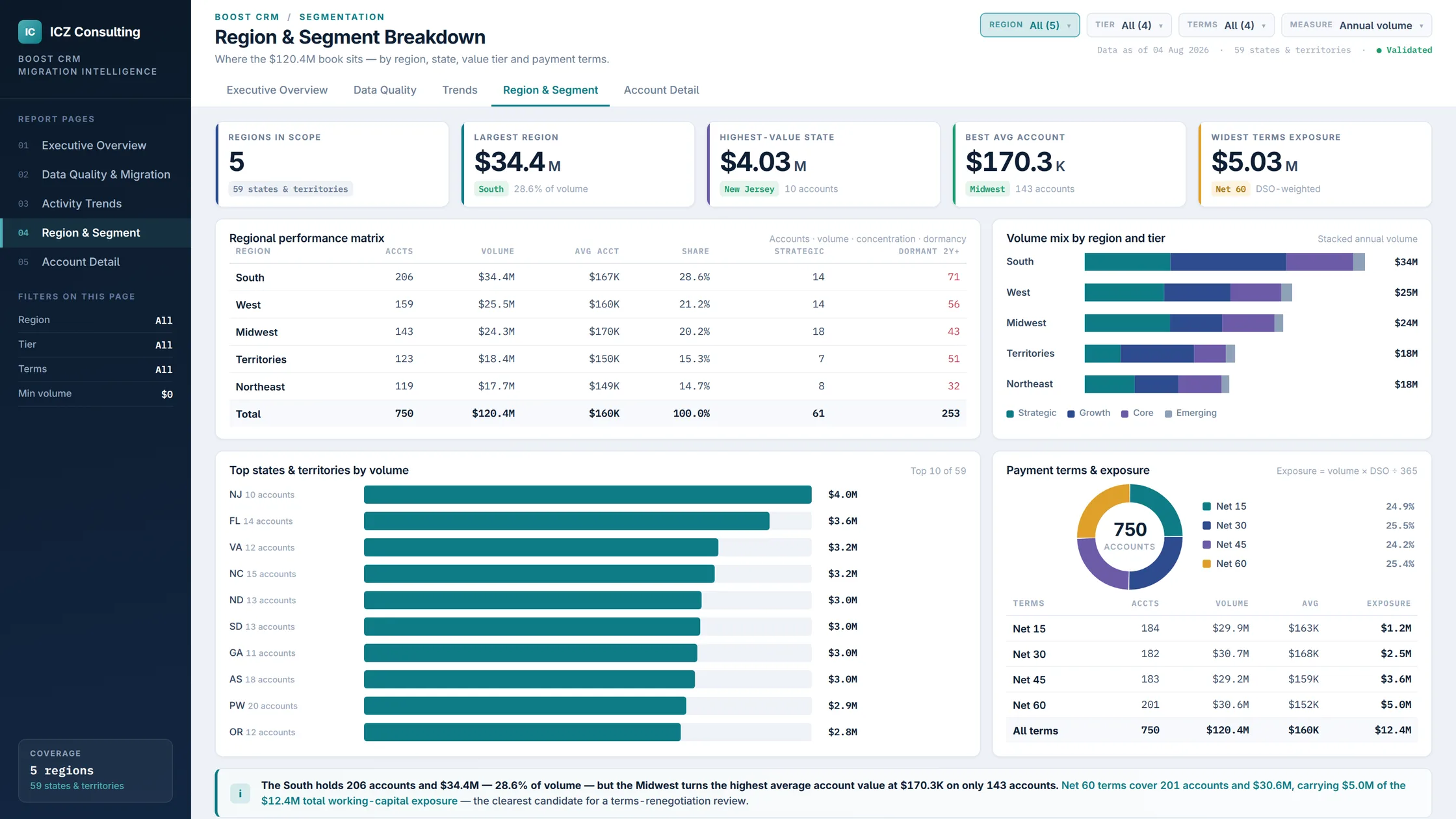Switch to the Account Detail tab
The width and height of the screenshot is (1456, 819).
[661, 90]
